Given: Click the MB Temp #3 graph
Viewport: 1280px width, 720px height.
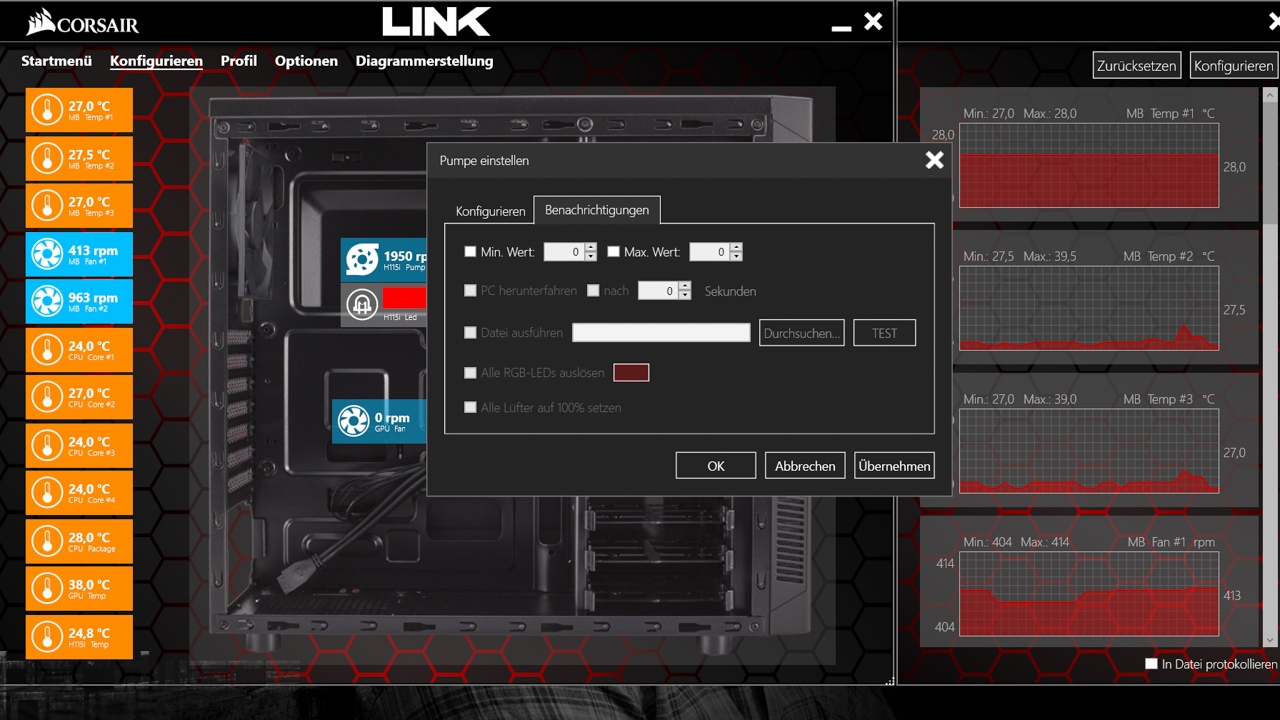Looking at the screenshot, I should coord(1089,451).
